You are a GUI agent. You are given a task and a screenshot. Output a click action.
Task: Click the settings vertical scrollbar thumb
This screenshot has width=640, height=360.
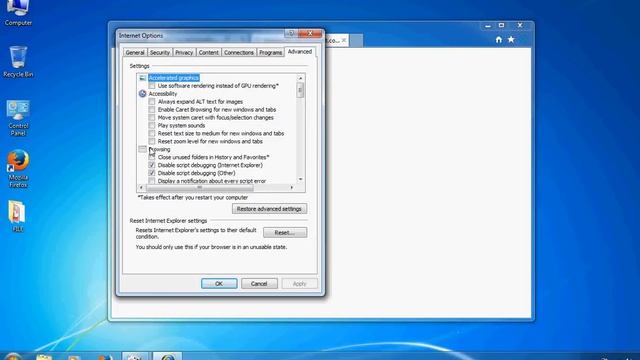[301, 90]
